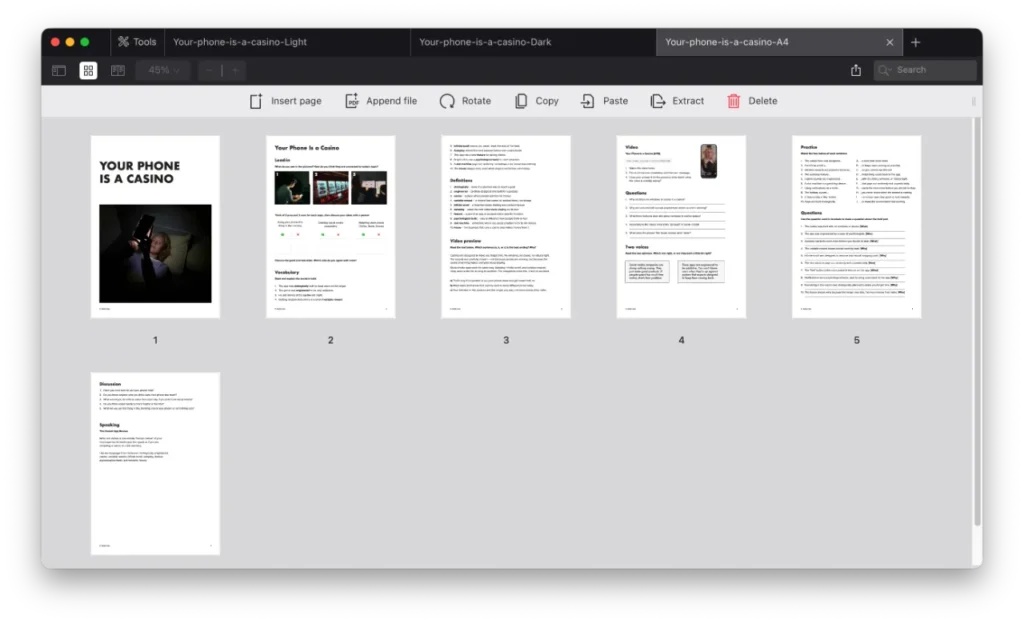Switch to page thumbnails grid view
The width and height of the screenshot is (1024, 623).
click(x=88, y=71)
